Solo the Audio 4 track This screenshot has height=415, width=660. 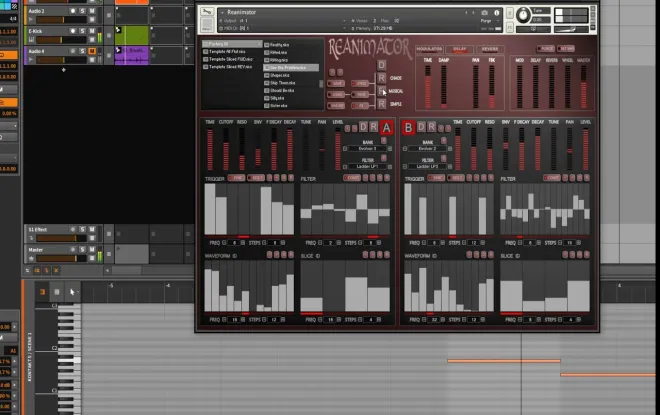click(x=82, y=51)
